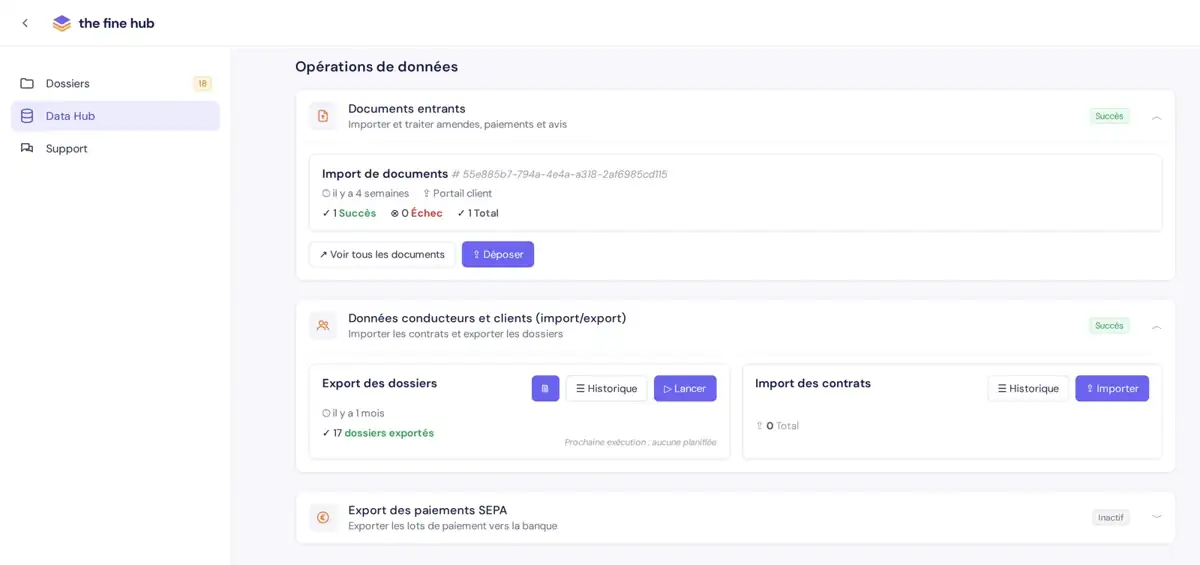
Task: Click the the fine hub brand text
Action: pyautogui.click(x=116, y=23)
